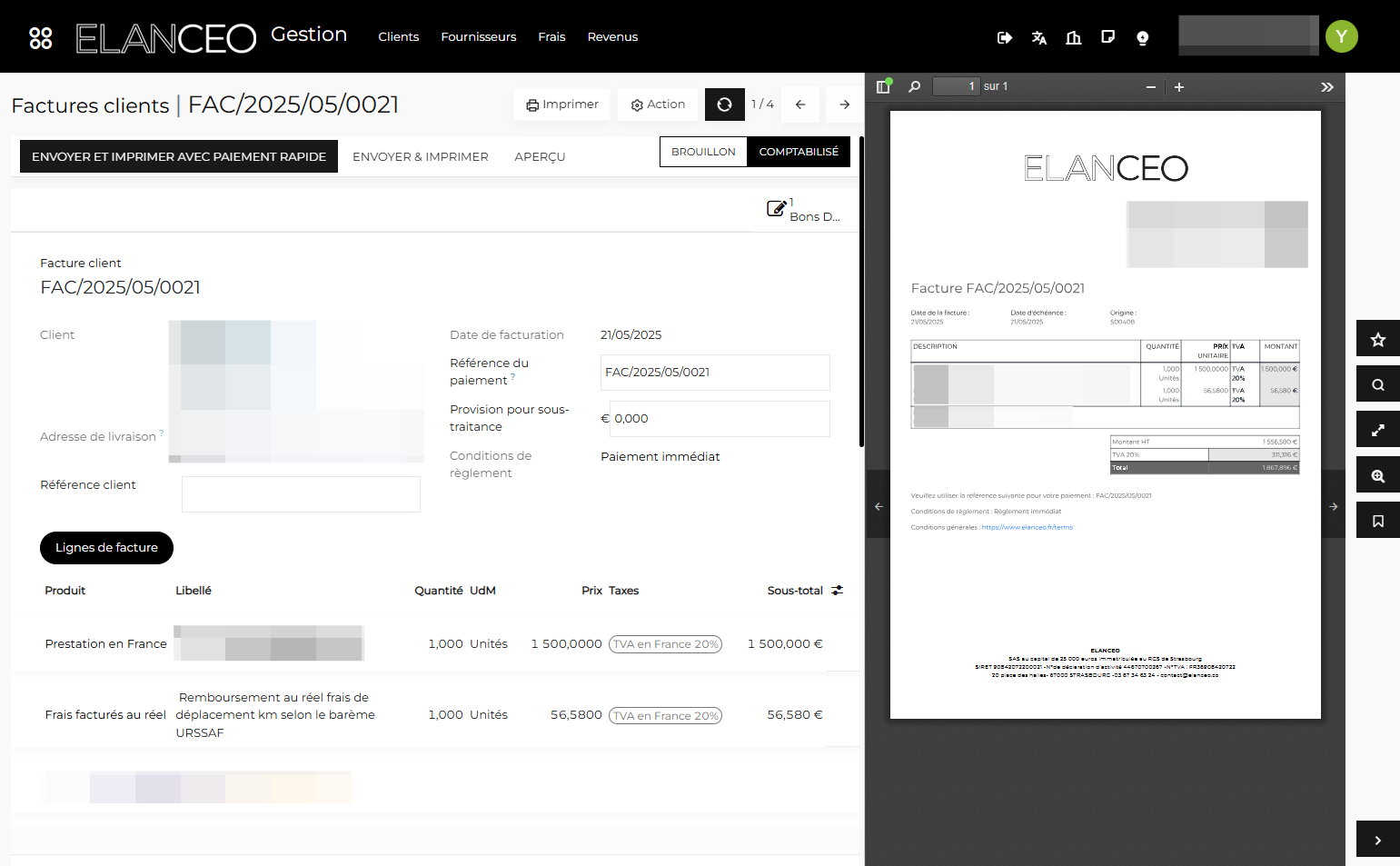Screen dimensions: 1400x866
Task: Select the Comptabilisé status
Action: 799,152
